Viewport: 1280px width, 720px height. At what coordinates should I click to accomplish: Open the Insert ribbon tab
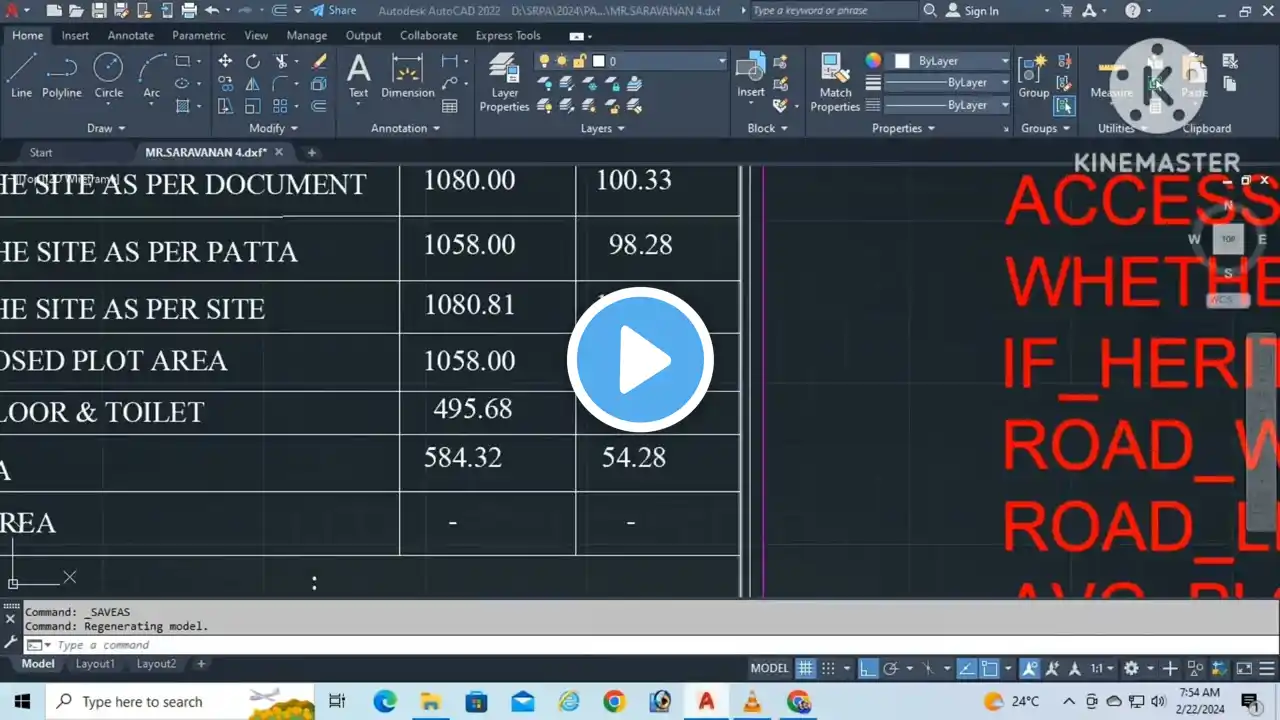(75, 35)
